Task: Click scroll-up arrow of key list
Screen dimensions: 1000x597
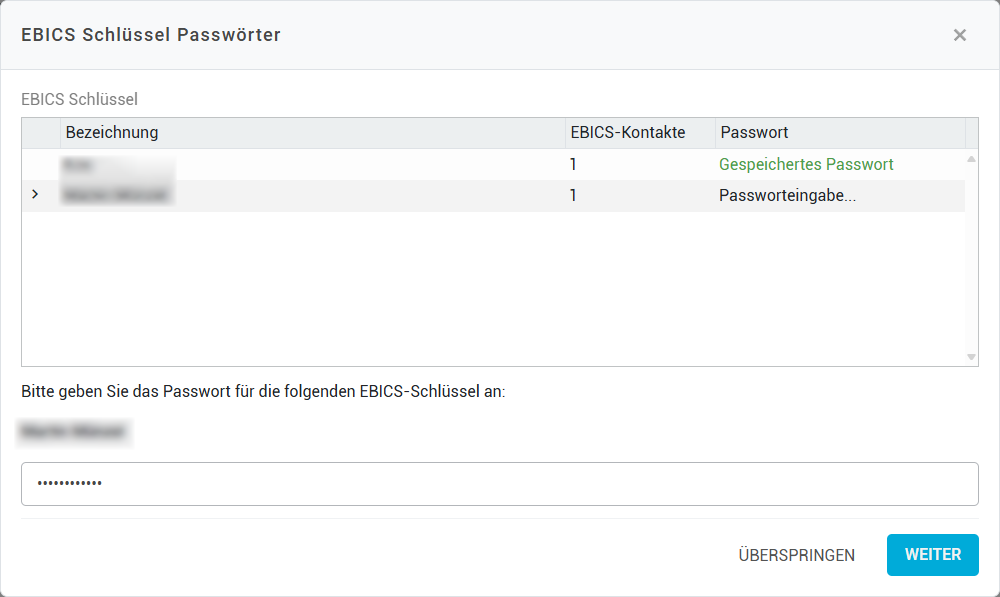Action: click(x=971, y=159)
